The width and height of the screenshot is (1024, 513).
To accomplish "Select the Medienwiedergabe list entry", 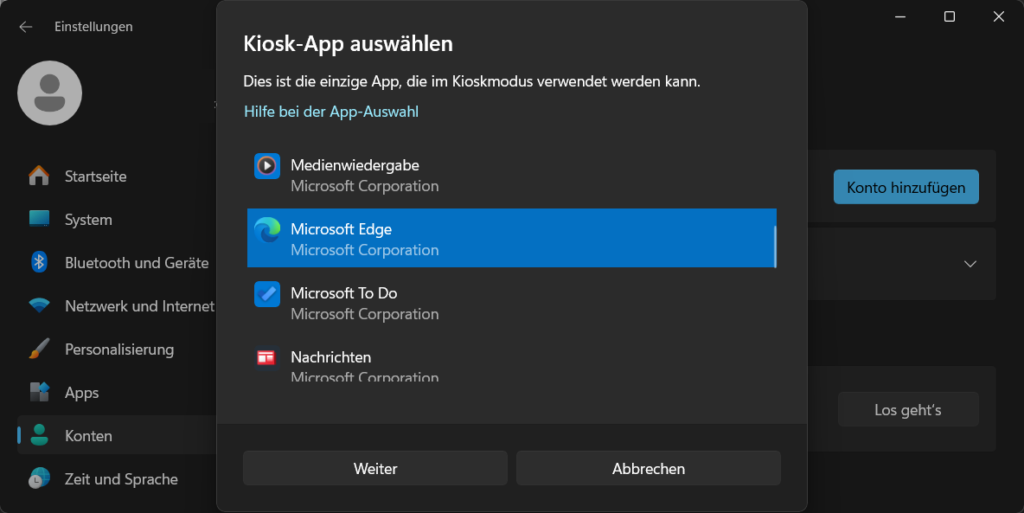I will click(511, 176).
